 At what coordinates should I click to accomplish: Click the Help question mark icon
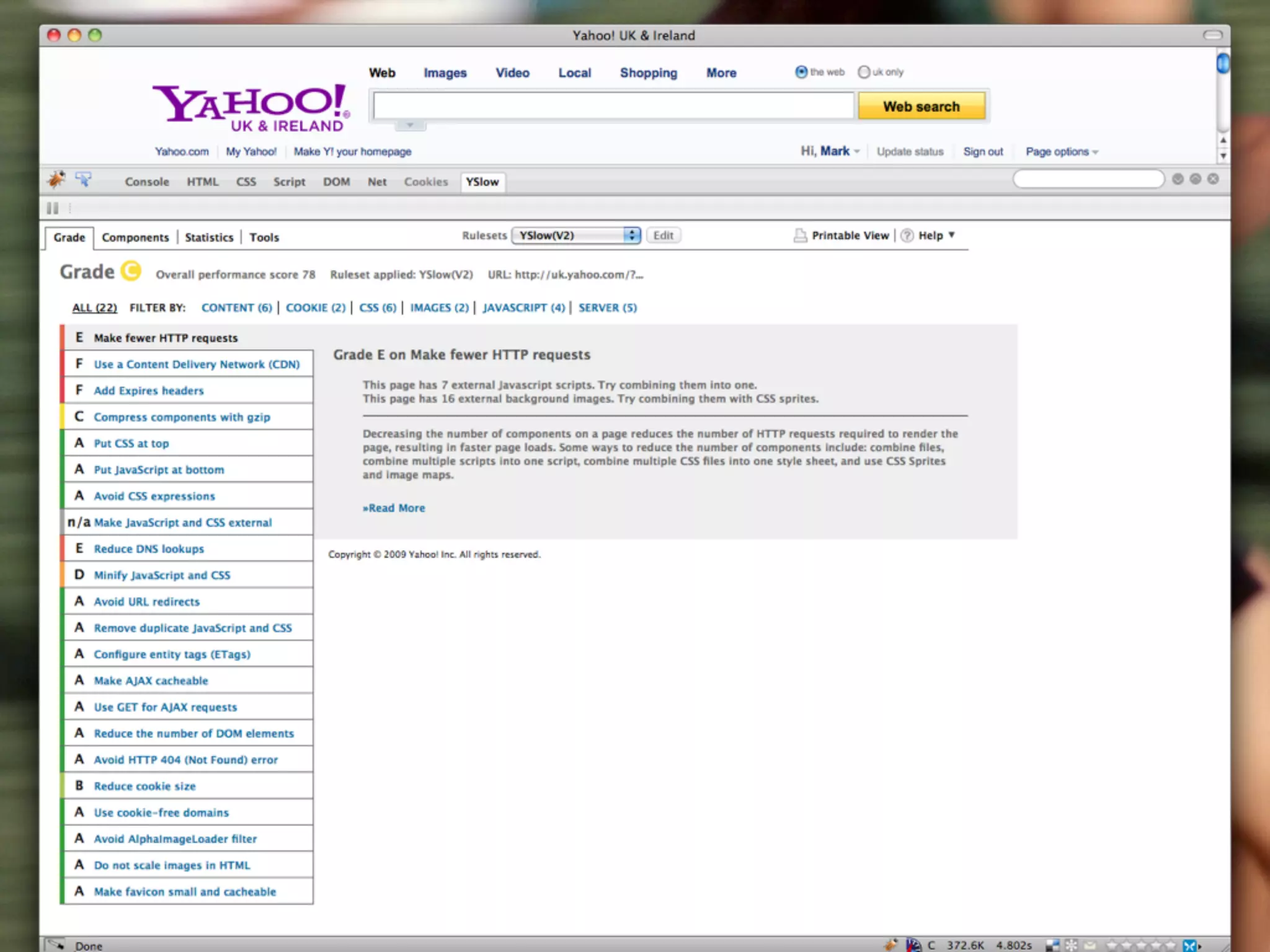(x=907, y=236)
